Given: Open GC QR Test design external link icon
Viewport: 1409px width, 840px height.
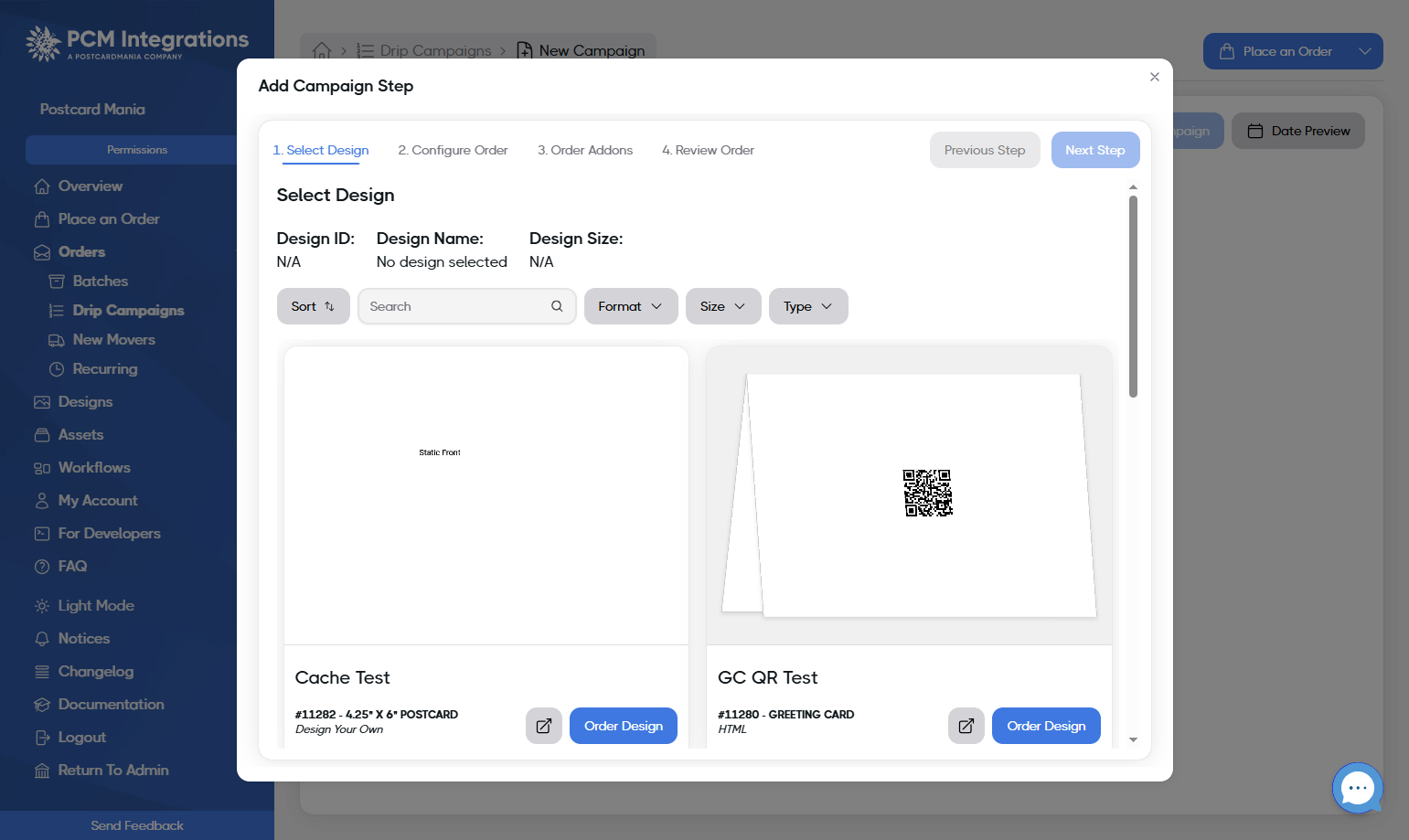Looking at the screenshot, I should [x=966, y=726].
